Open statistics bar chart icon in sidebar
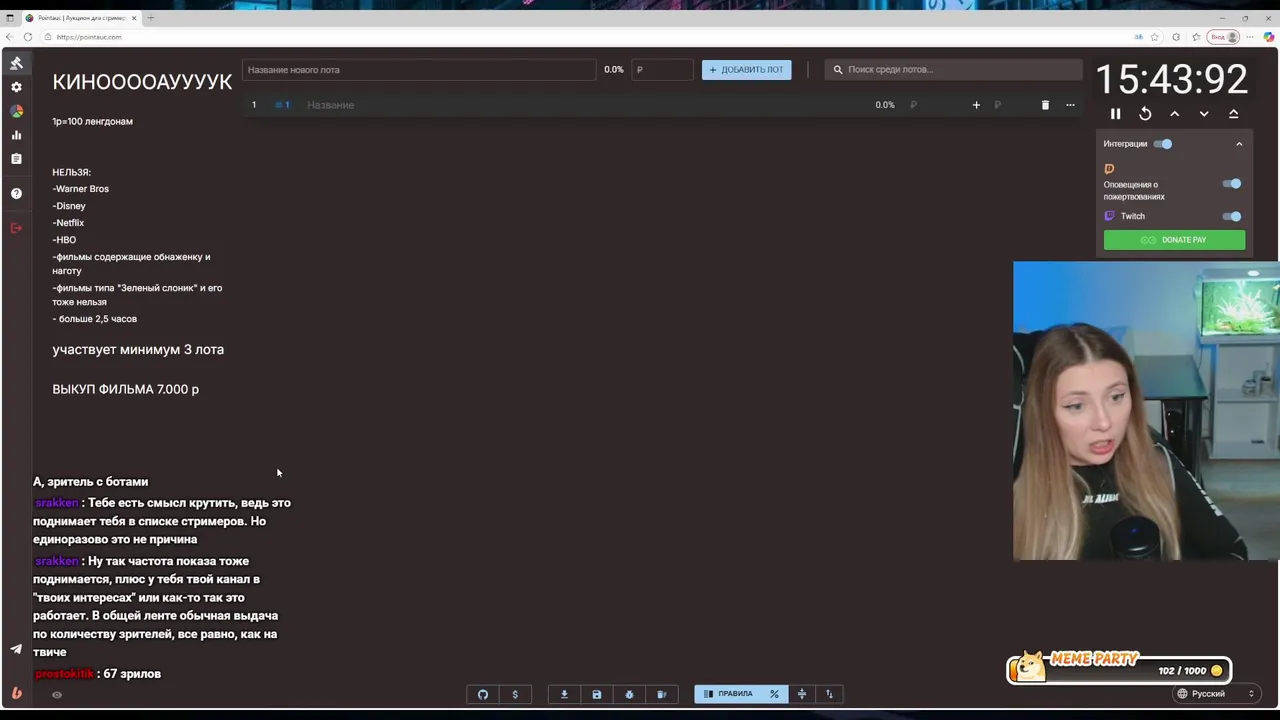Viewport: 1280px width, 720px height. pyautogui.click(x=16, y=135)
